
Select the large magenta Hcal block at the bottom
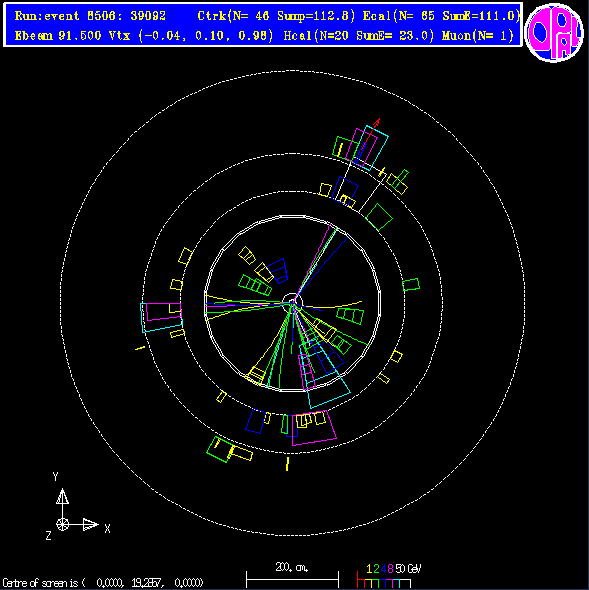314,429
